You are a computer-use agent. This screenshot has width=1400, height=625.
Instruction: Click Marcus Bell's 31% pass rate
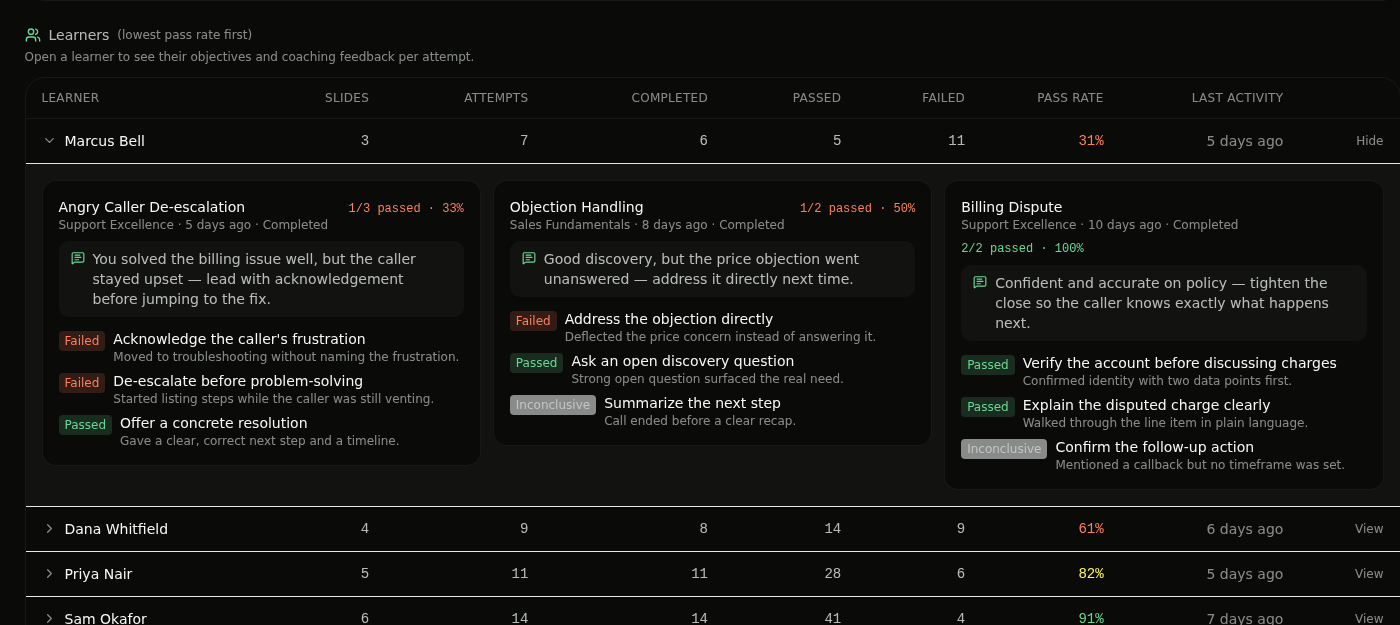1091,141
